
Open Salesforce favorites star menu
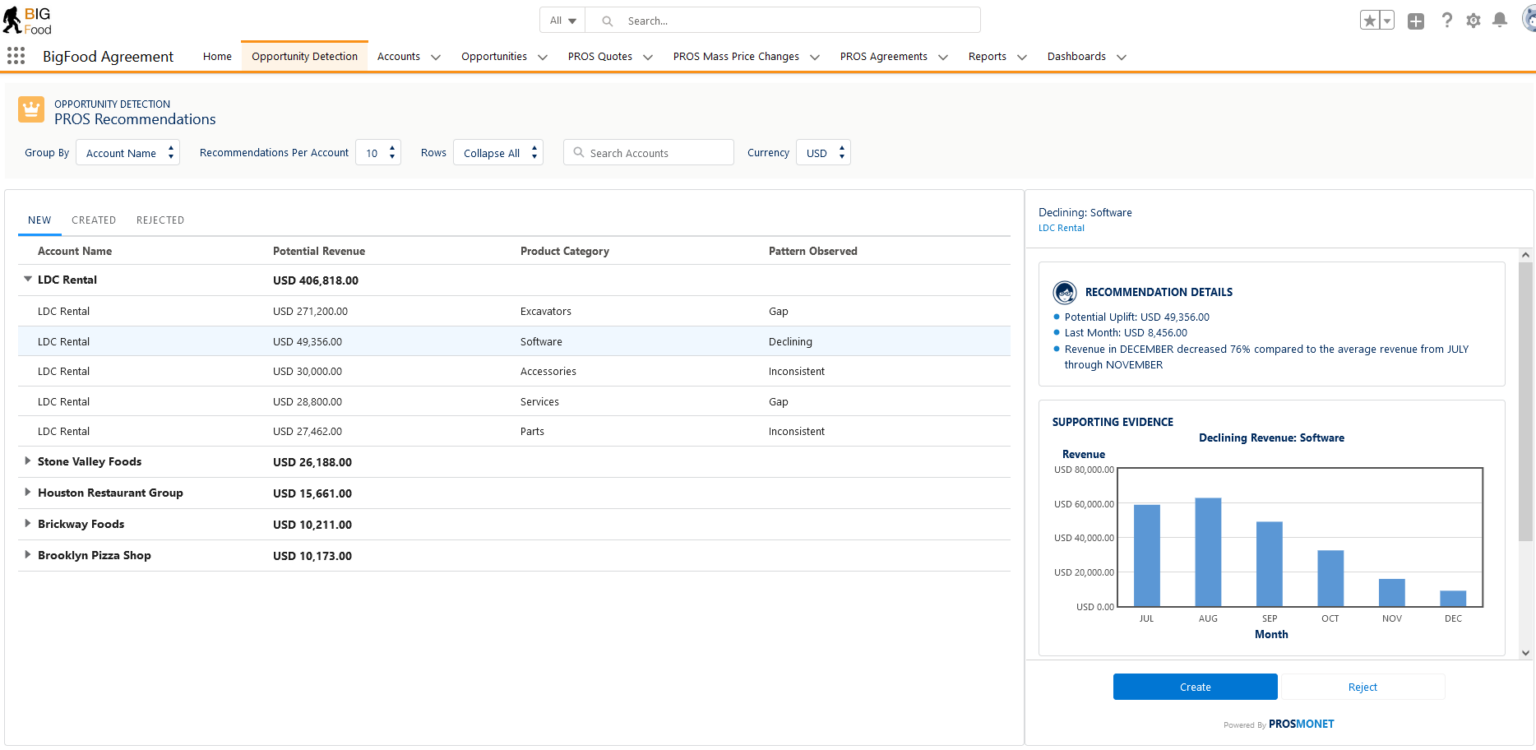(1371, 19)
